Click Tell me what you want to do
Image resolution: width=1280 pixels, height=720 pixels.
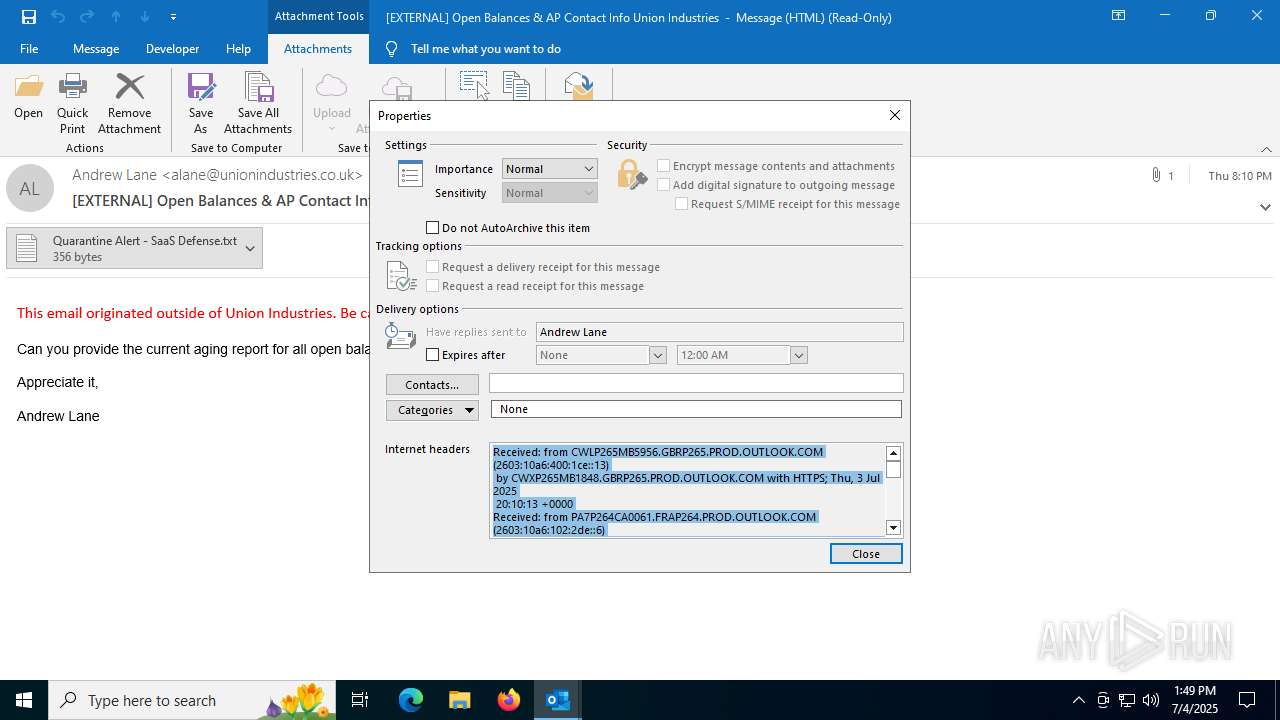pos(486,49)
